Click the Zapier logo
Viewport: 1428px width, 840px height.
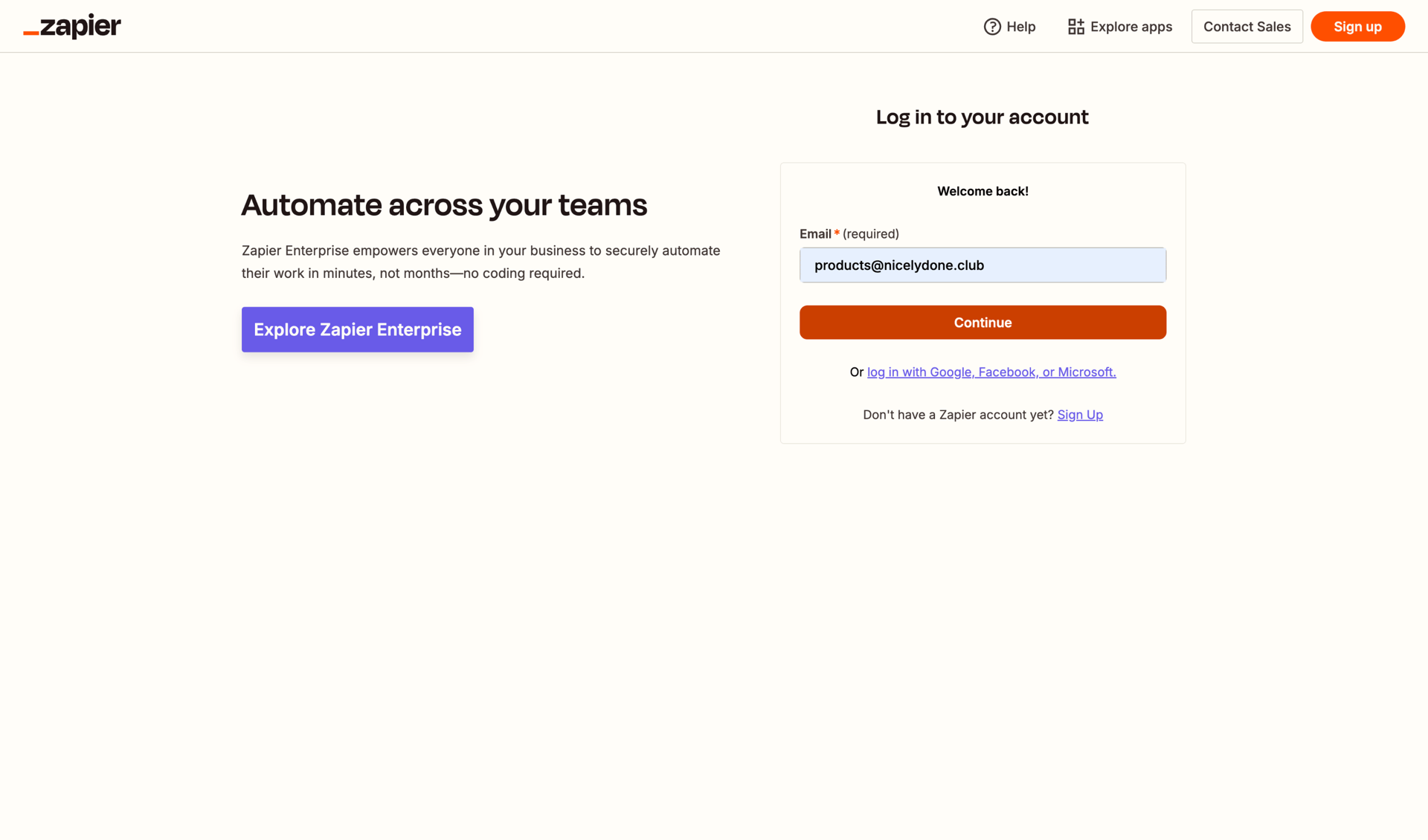(71, 26)
